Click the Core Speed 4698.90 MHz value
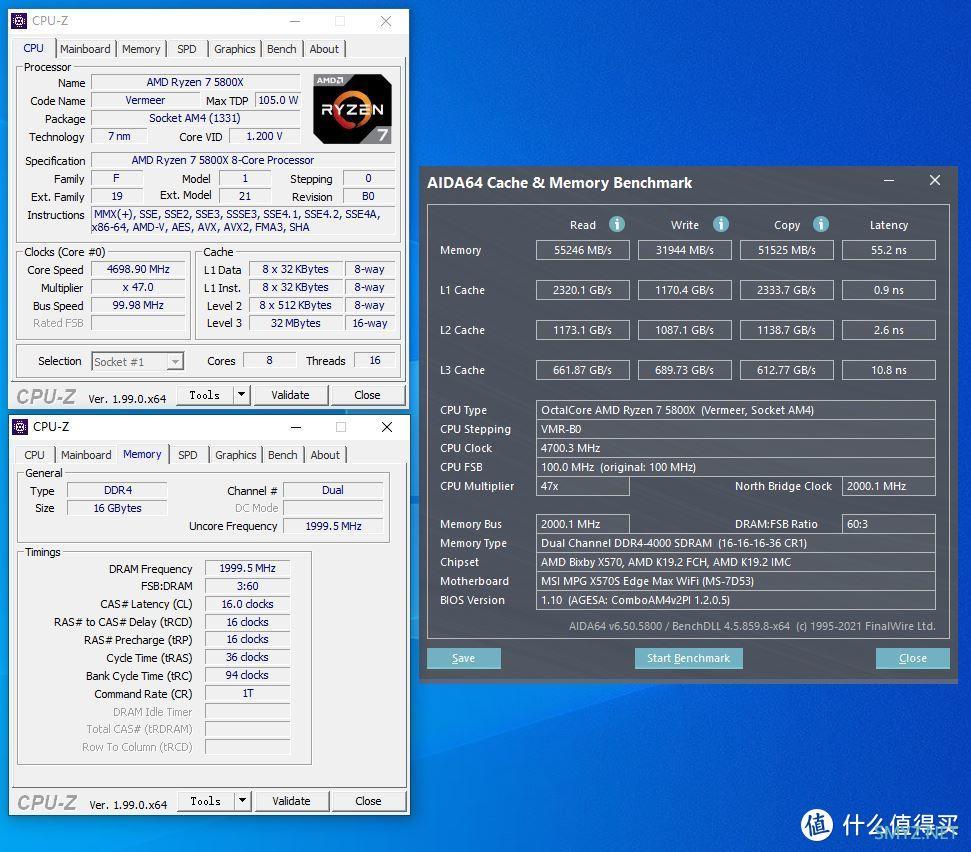 coord(138,269)
